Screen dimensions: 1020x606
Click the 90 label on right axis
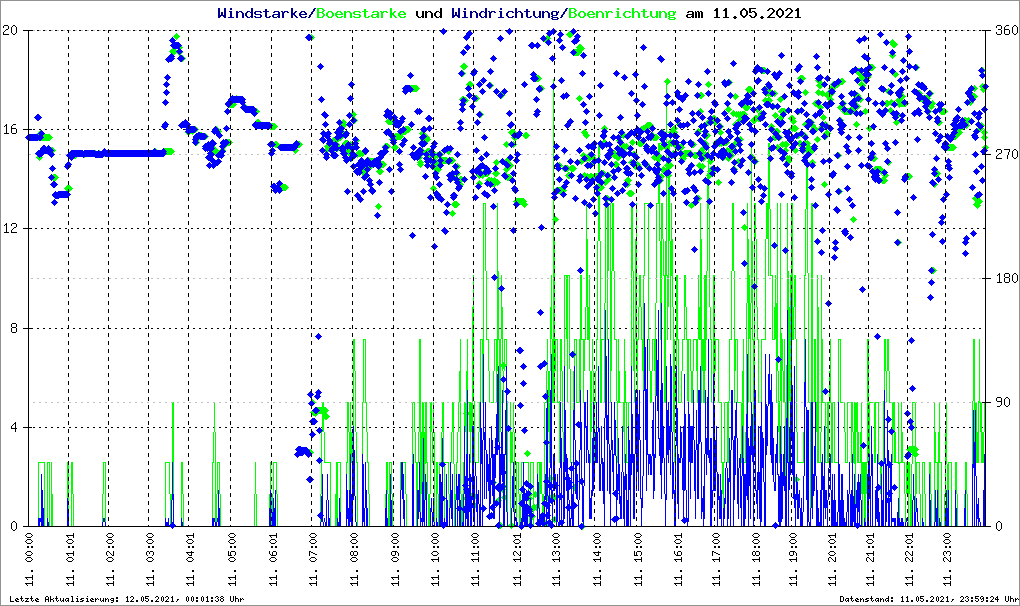pyautogui.click(x=1000, y=402)
